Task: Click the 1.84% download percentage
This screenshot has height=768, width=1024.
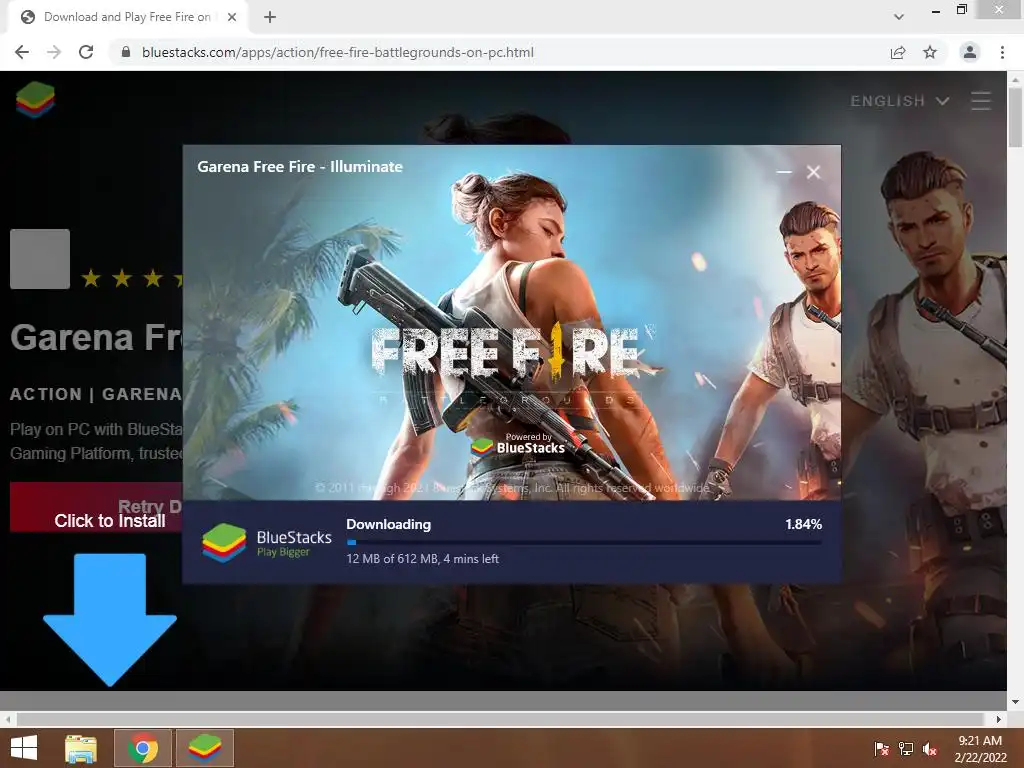Action: [x=803, y=524]
